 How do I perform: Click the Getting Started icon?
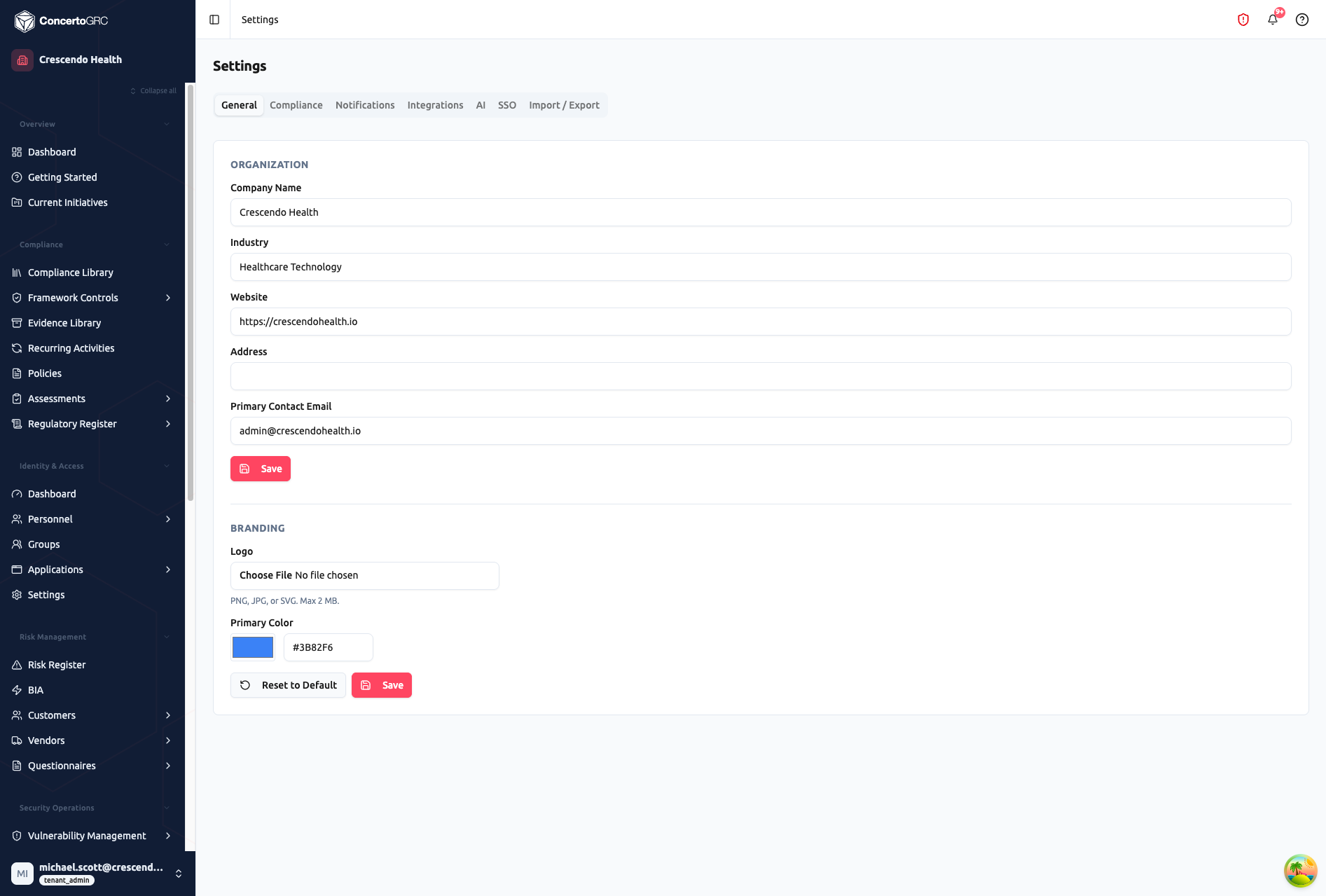pyautogui.click(x=17, y=177)
